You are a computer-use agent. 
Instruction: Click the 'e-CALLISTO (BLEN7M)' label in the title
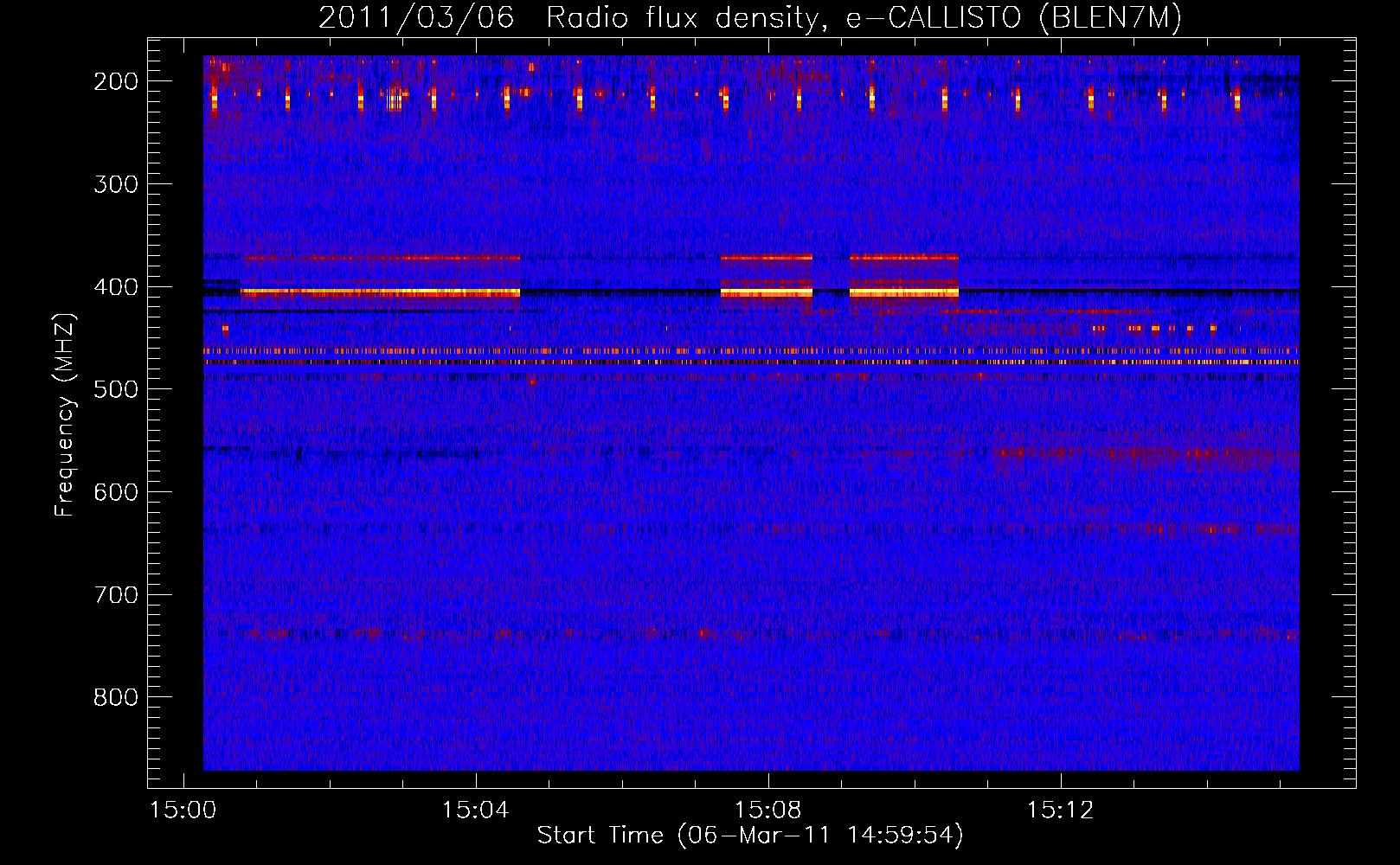pyautogui.click(x=1013, y=18)
